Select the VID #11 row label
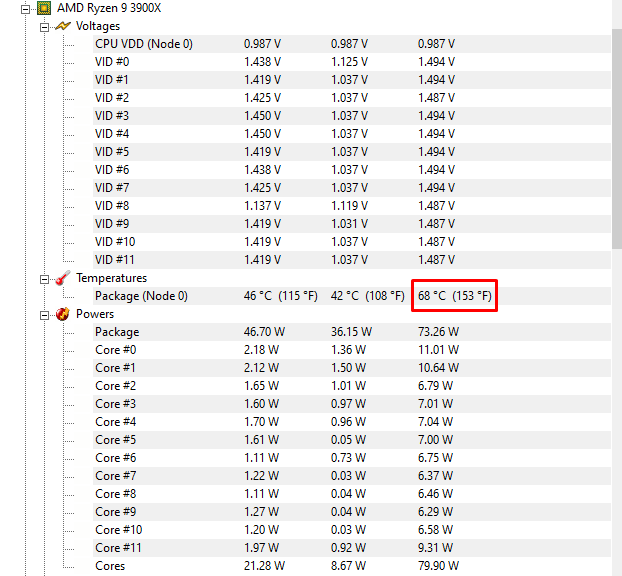The image size is (622, 576). tap(115, 260)
